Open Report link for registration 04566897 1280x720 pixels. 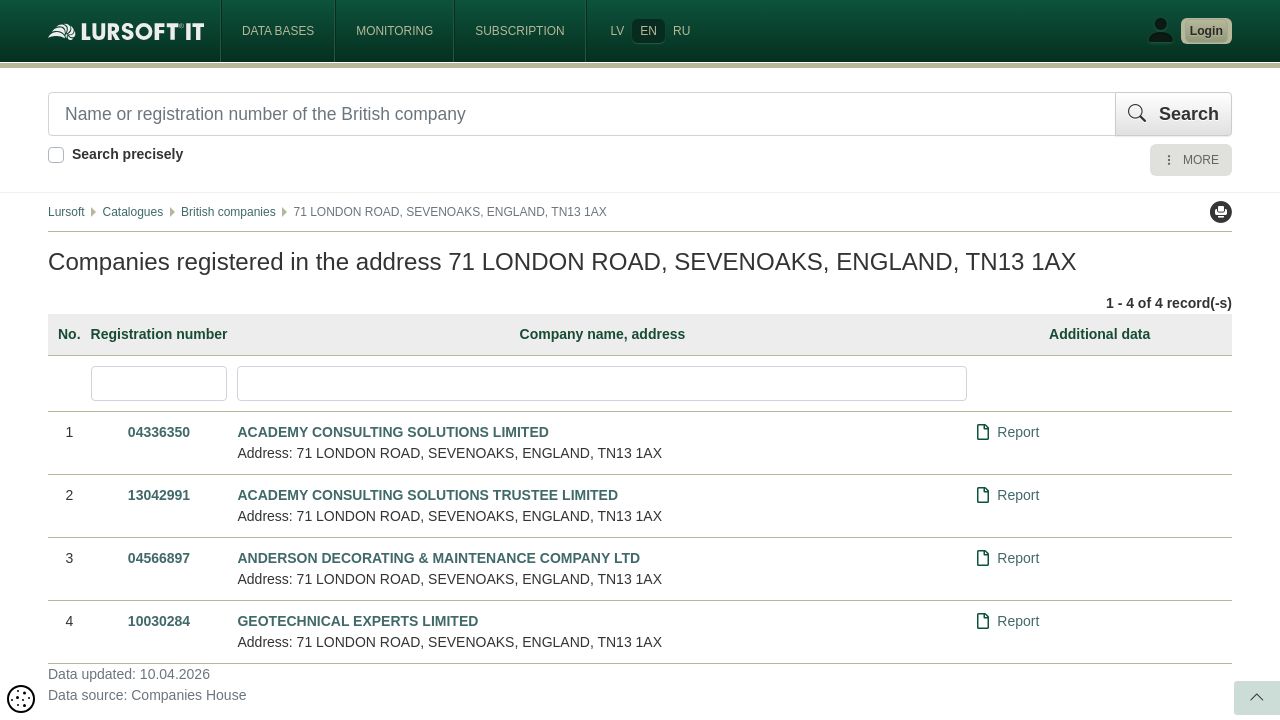click(1018, 558)
